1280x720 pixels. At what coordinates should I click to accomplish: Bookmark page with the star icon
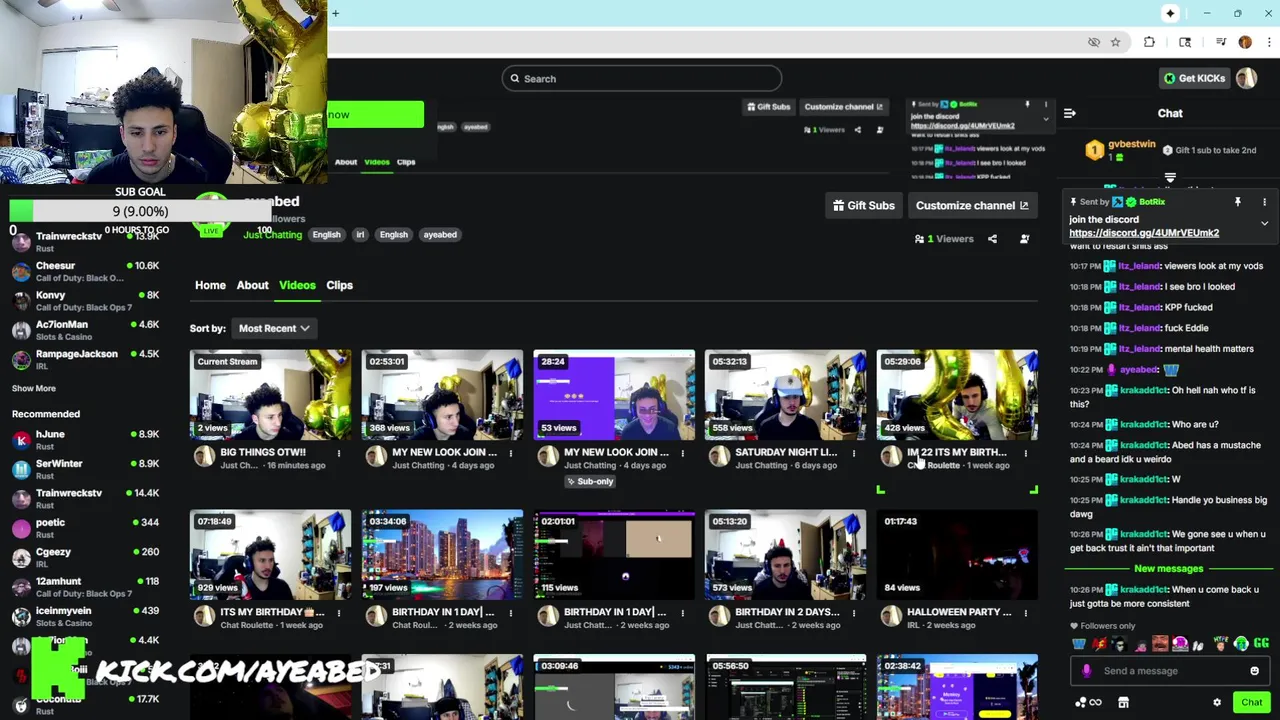tap(1115, 42)
